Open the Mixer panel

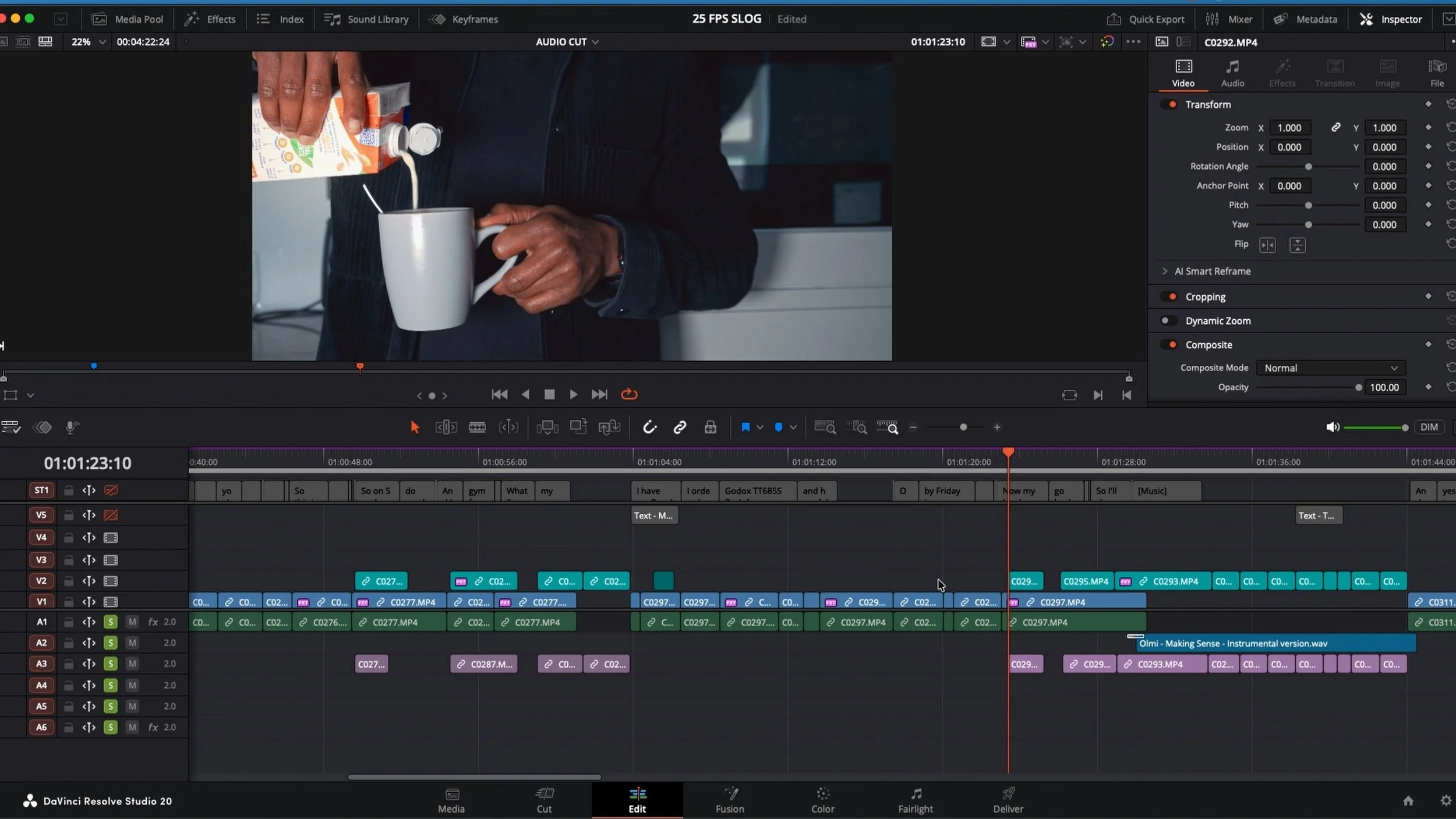point(1229,19)
